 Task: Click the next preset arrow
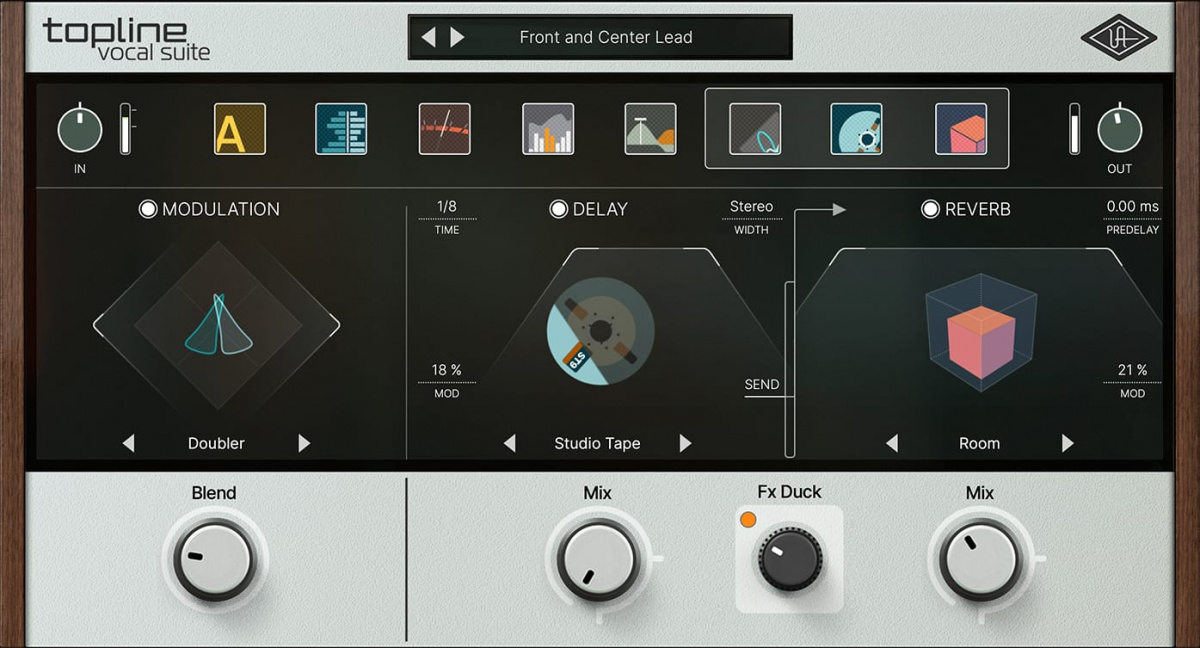pyautogui.click(x=459, y=37)
